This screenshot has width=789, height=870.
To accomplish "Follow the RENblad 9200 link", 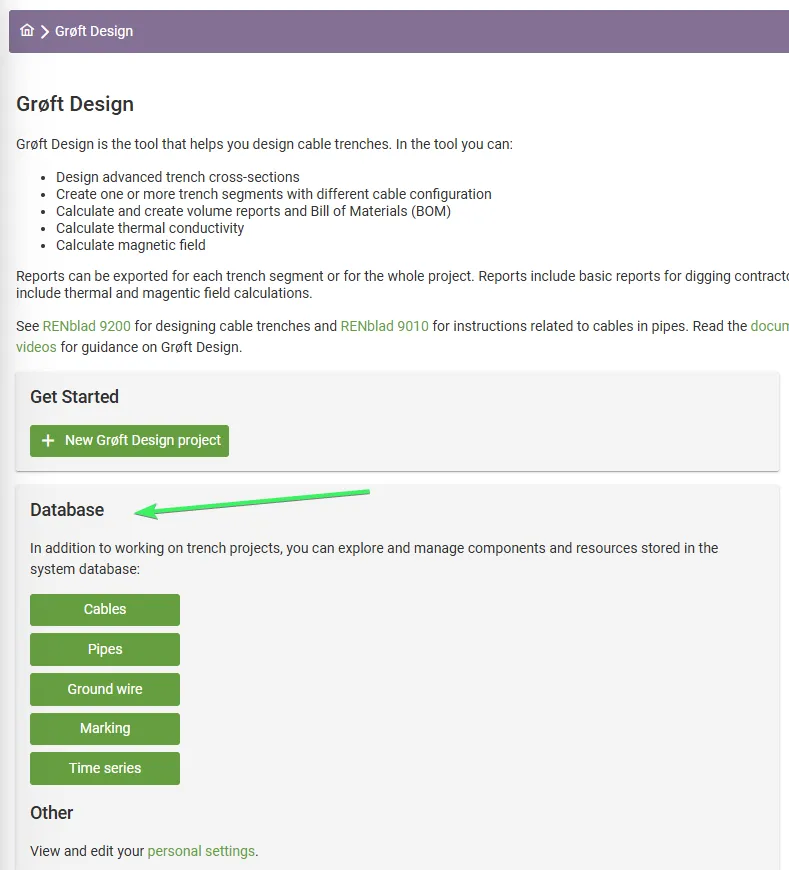I will click(87, 326).
